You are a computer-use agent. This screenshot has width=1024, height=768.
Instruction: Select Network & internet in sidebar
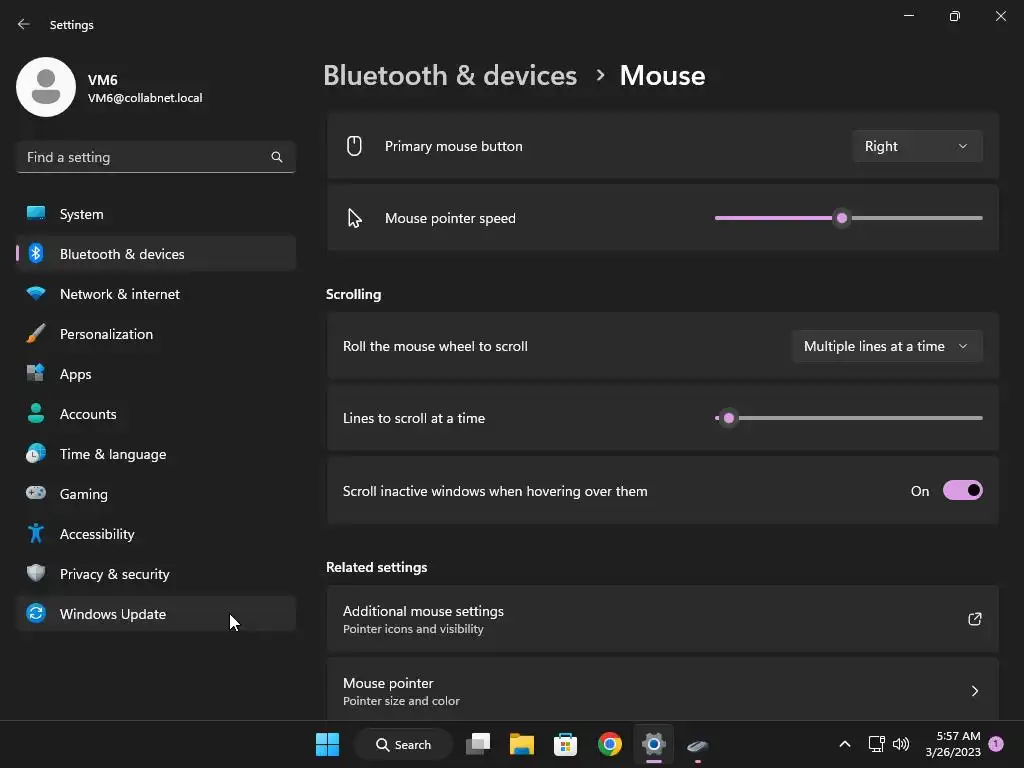point(156,293)
